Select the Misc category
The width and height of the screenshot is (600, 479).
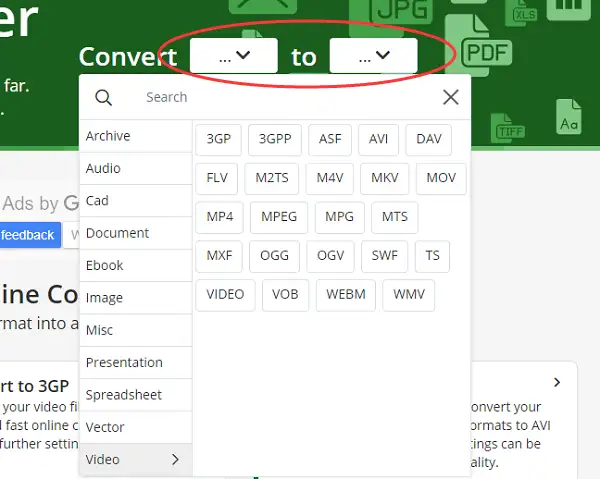(136, 330)
